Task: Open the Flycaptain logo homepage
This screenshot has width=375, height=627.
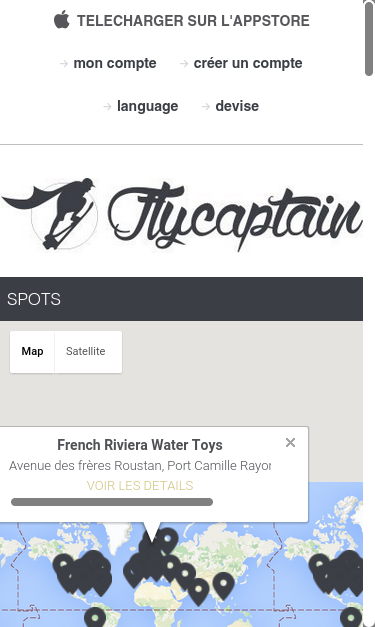Action: pos(182,215)
